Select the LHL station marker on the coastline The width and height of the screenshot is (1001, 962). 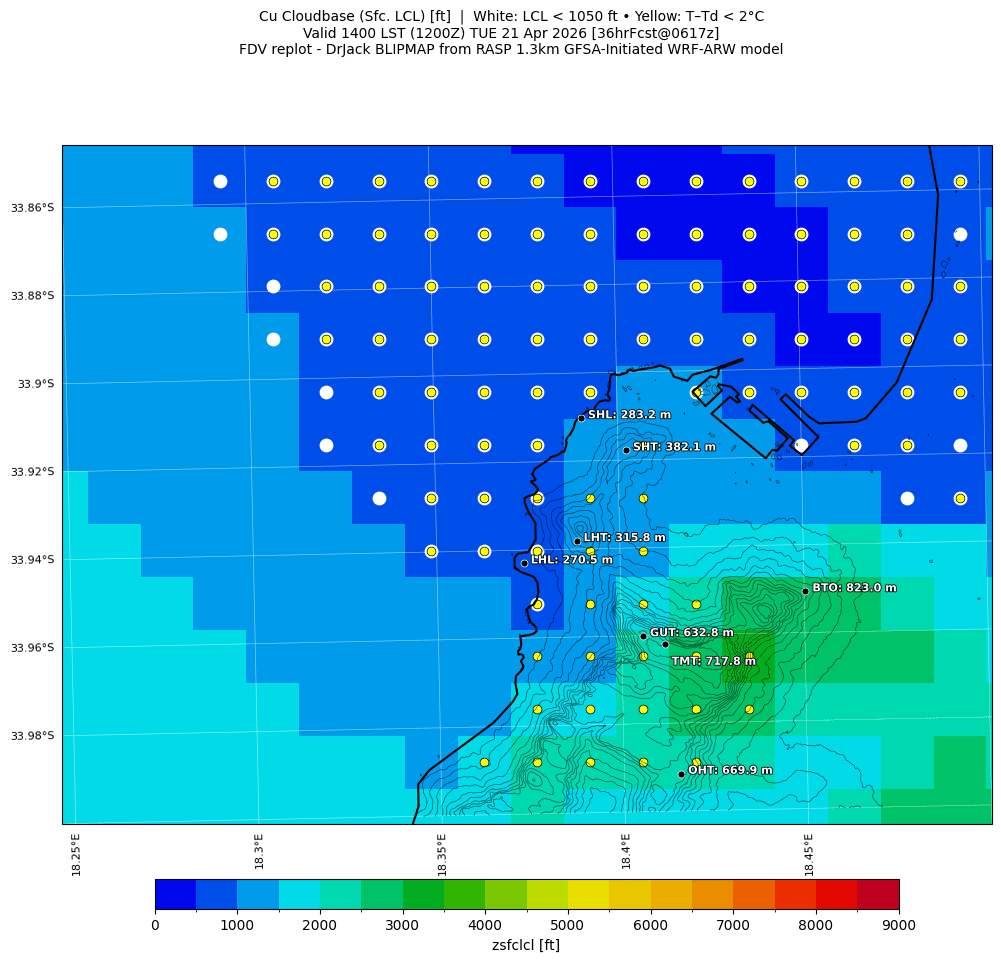click(524, 563)
